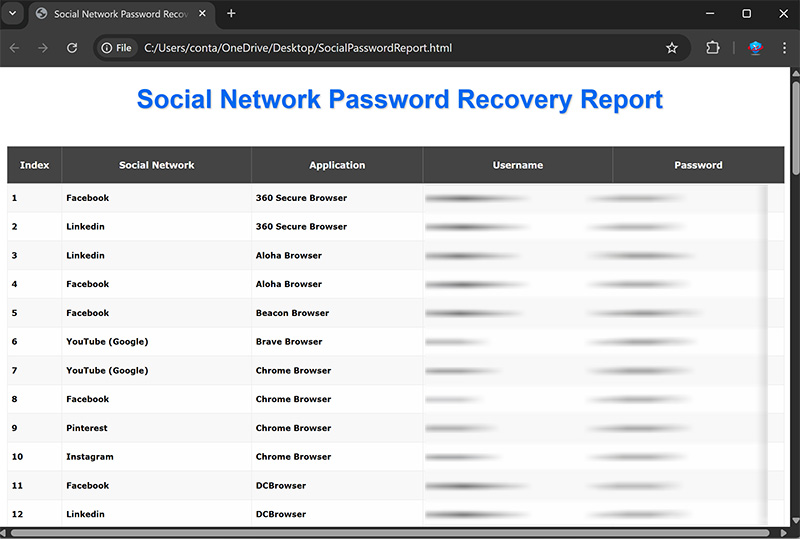Minimize the browser window

(x=710, y=14)
